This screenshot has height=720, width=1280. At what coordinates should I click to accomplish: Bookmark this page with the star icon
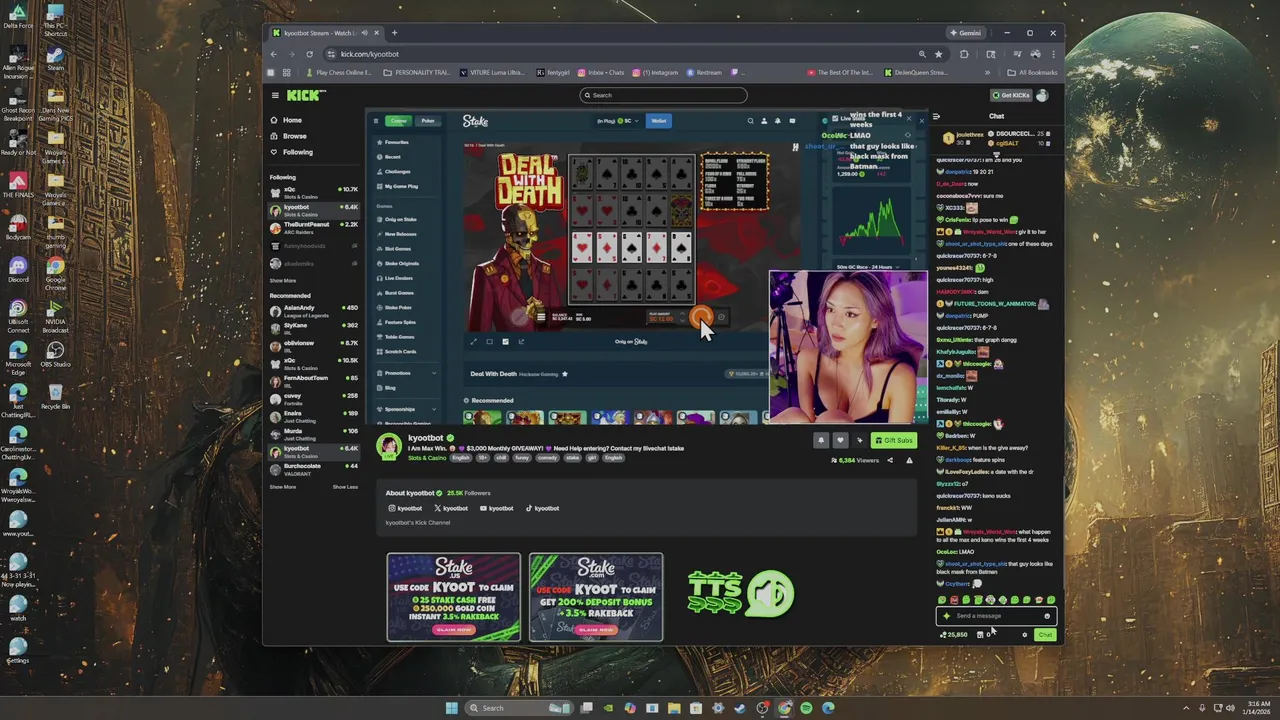tap(938, 54)
